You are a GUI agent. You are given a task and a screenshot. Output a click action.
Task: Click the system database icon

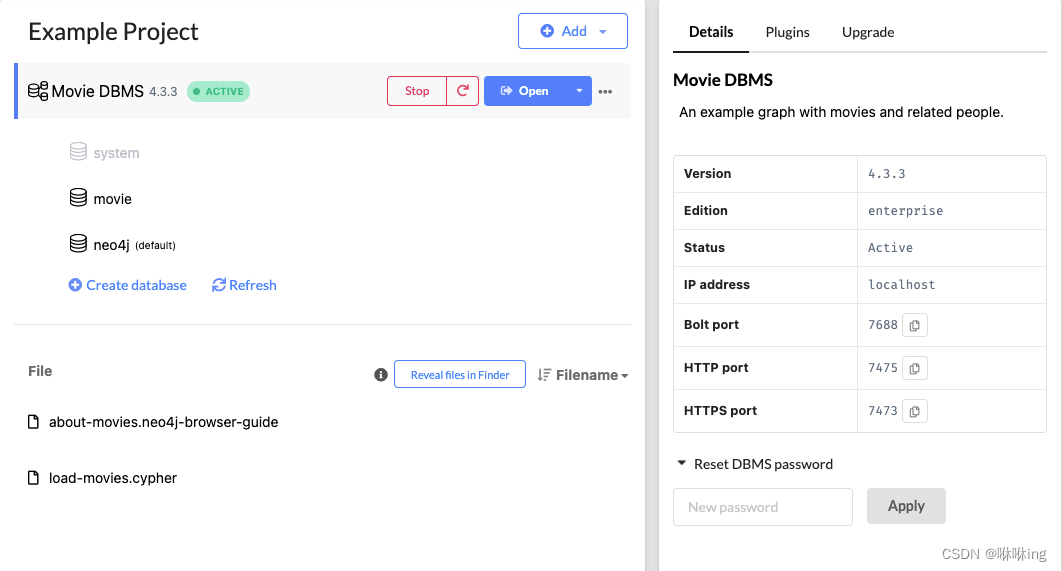point(79,152)
